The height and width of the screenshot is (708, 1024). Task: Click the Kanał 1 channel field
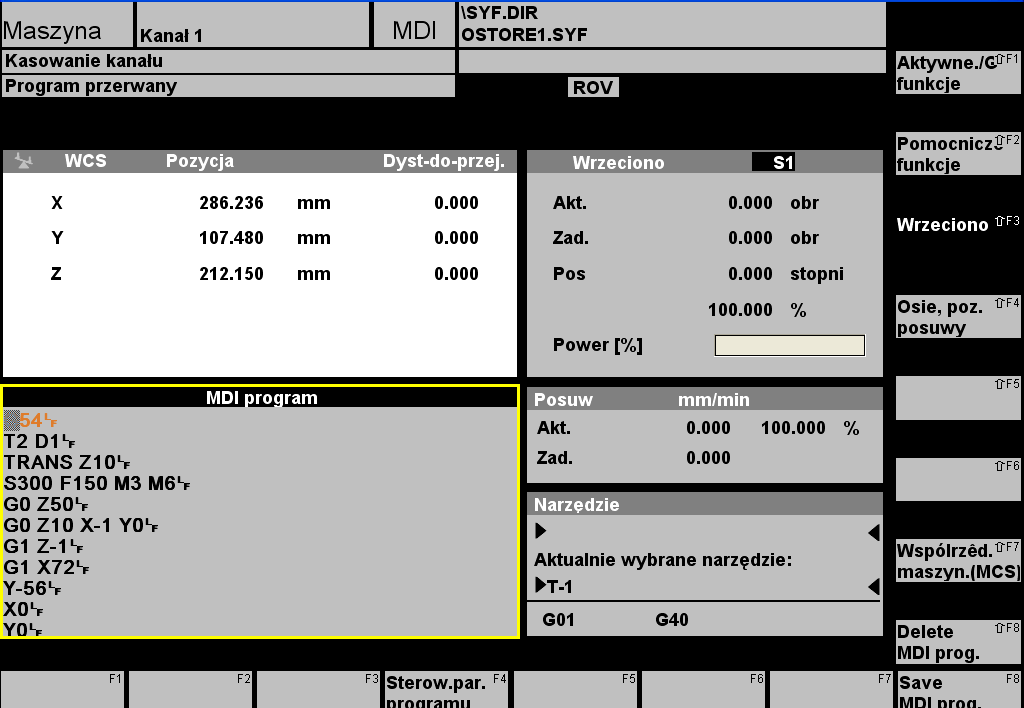(x=253, y=25)
